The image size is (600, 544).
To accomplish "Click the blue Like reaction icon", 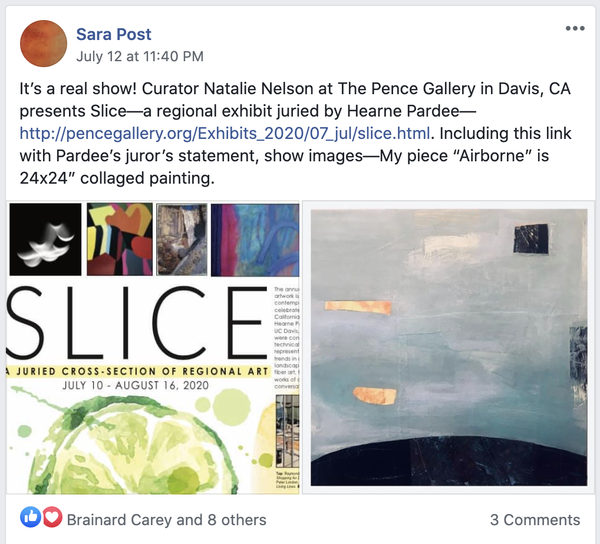I will coord(29,520).
